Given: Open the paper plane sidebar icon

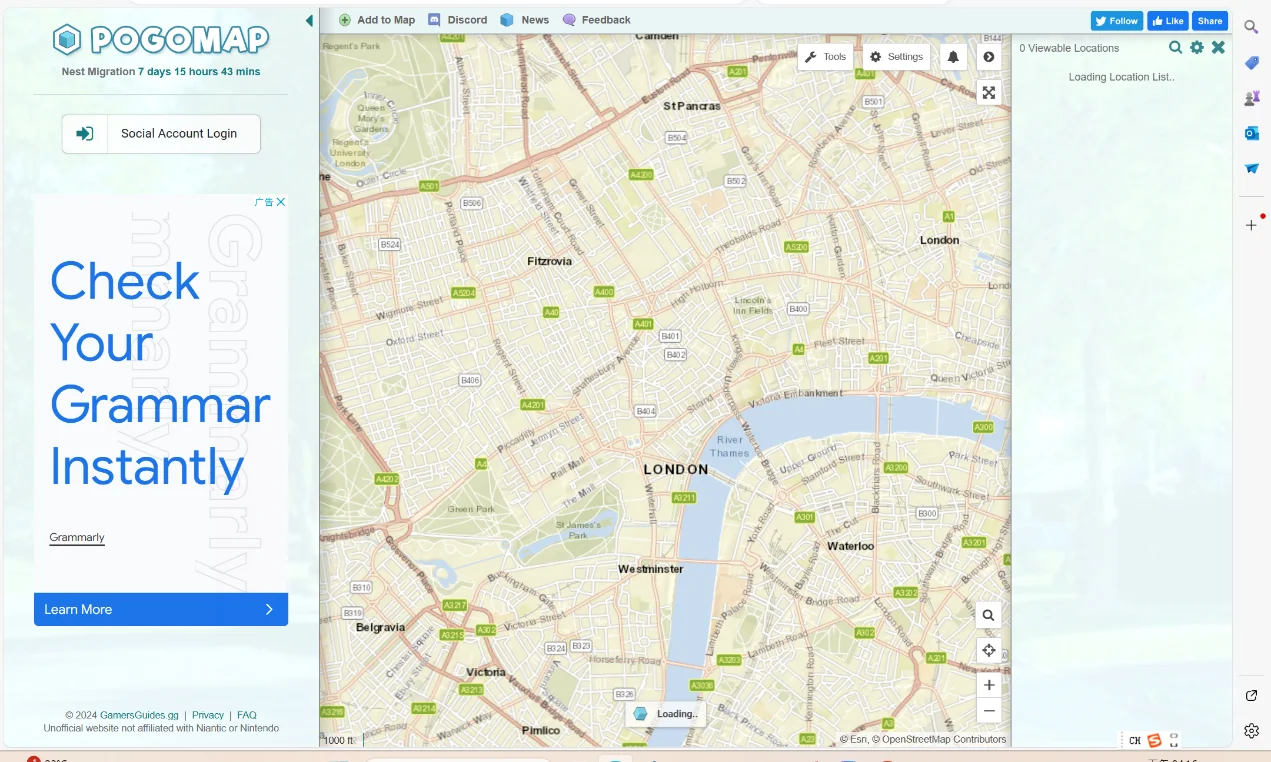Looking at the screenshot, I should [x=1251, y=168].
